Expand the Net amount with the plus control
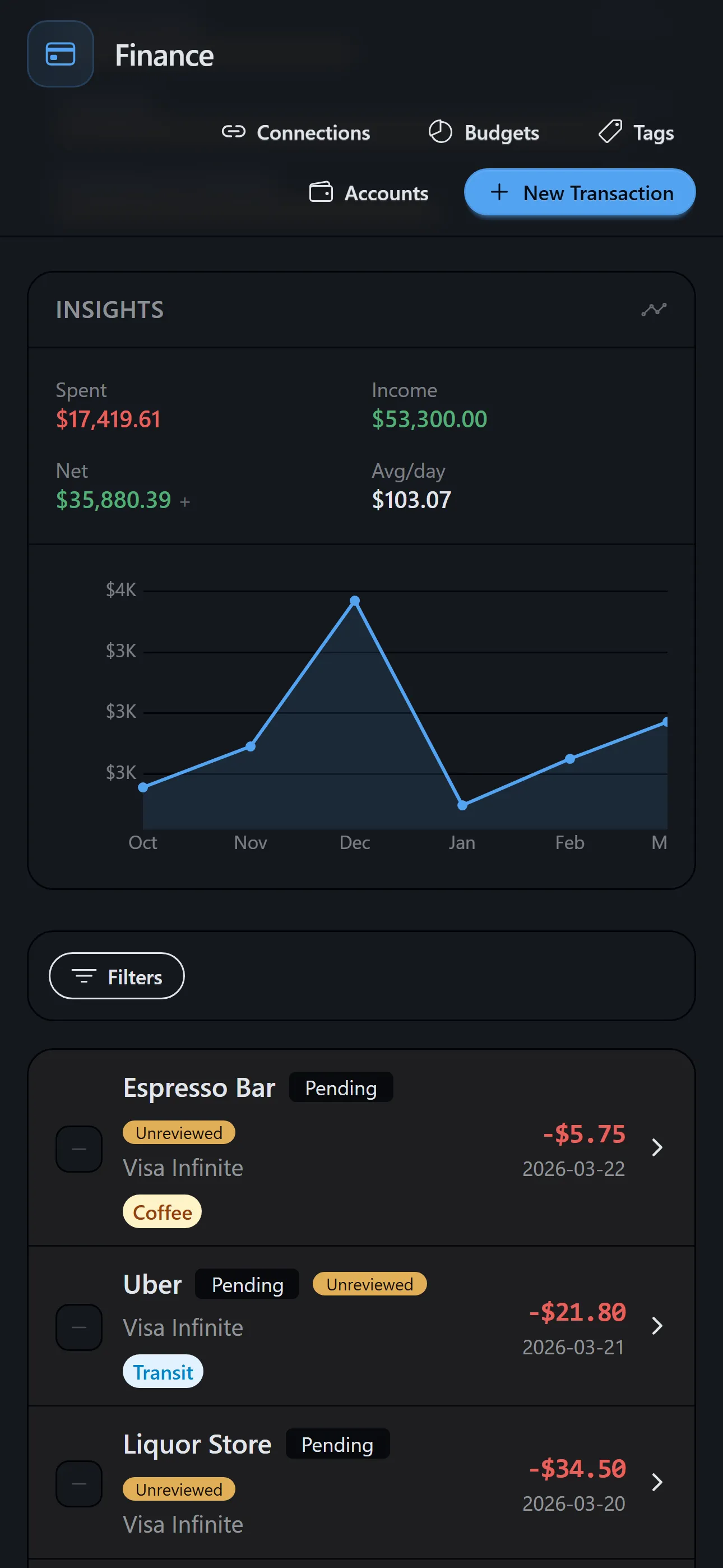Screen dimensions: 723x1568 [184, 501]
